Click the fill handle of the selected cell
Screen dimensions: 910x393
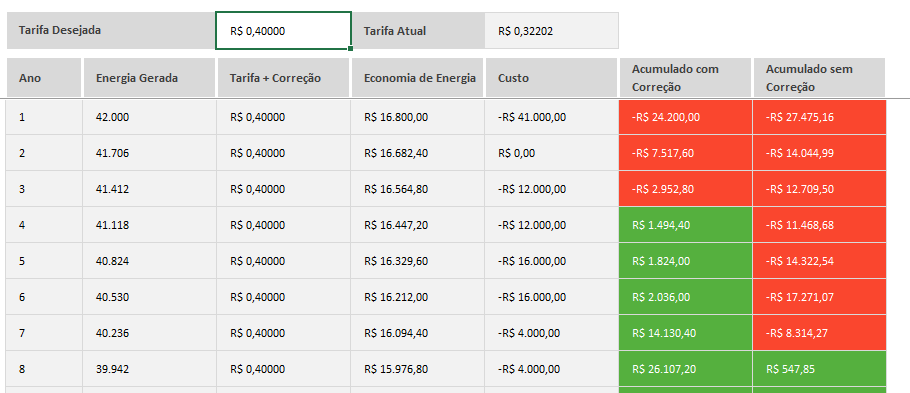[351, 49]
